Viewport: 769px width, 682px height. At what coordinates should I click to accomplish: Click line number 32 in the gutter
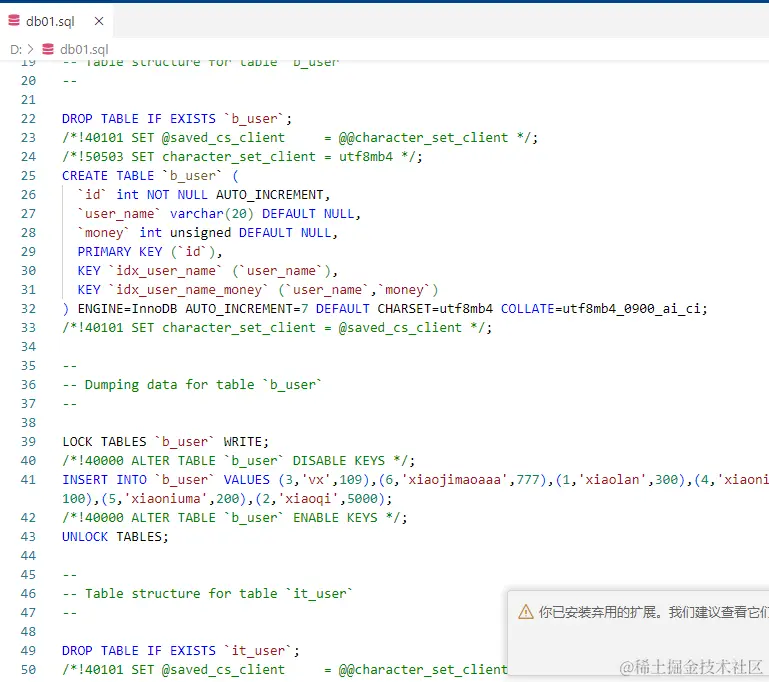[x=28, y=308]
